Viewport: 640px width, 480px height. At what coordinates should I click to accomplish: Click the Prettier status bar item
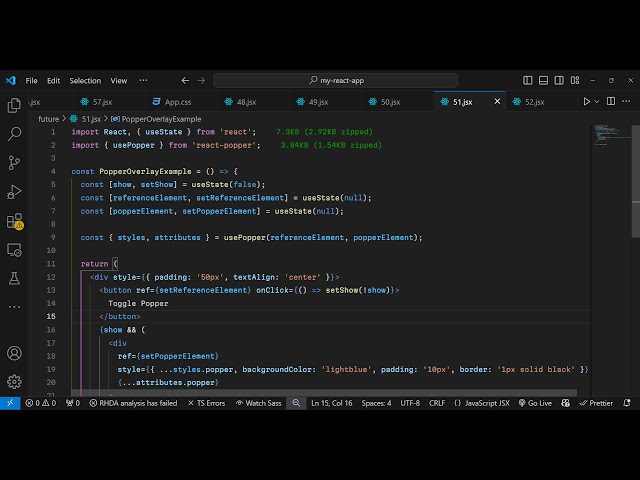[x=596, y=403]
